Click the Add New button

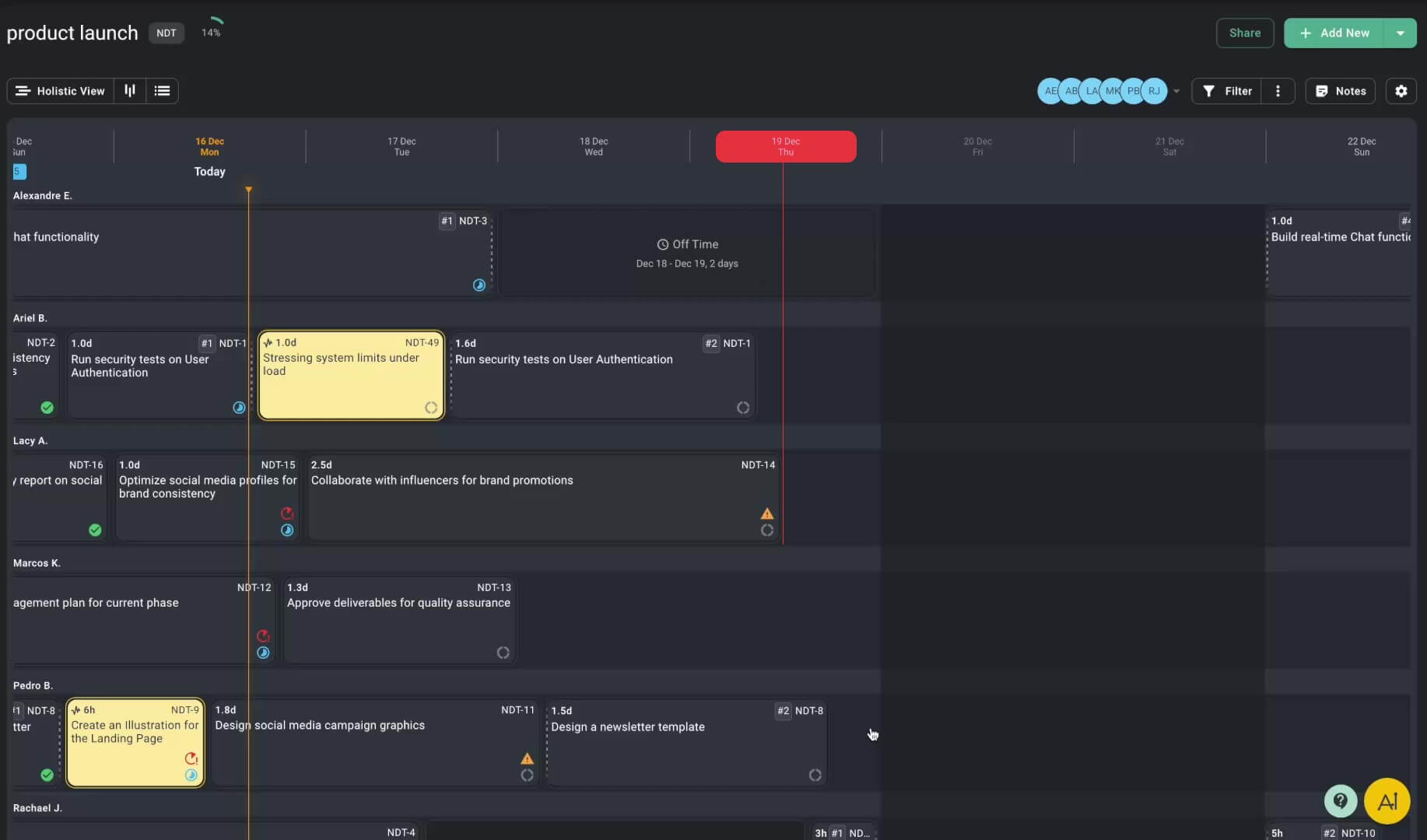pos(1334,33)
